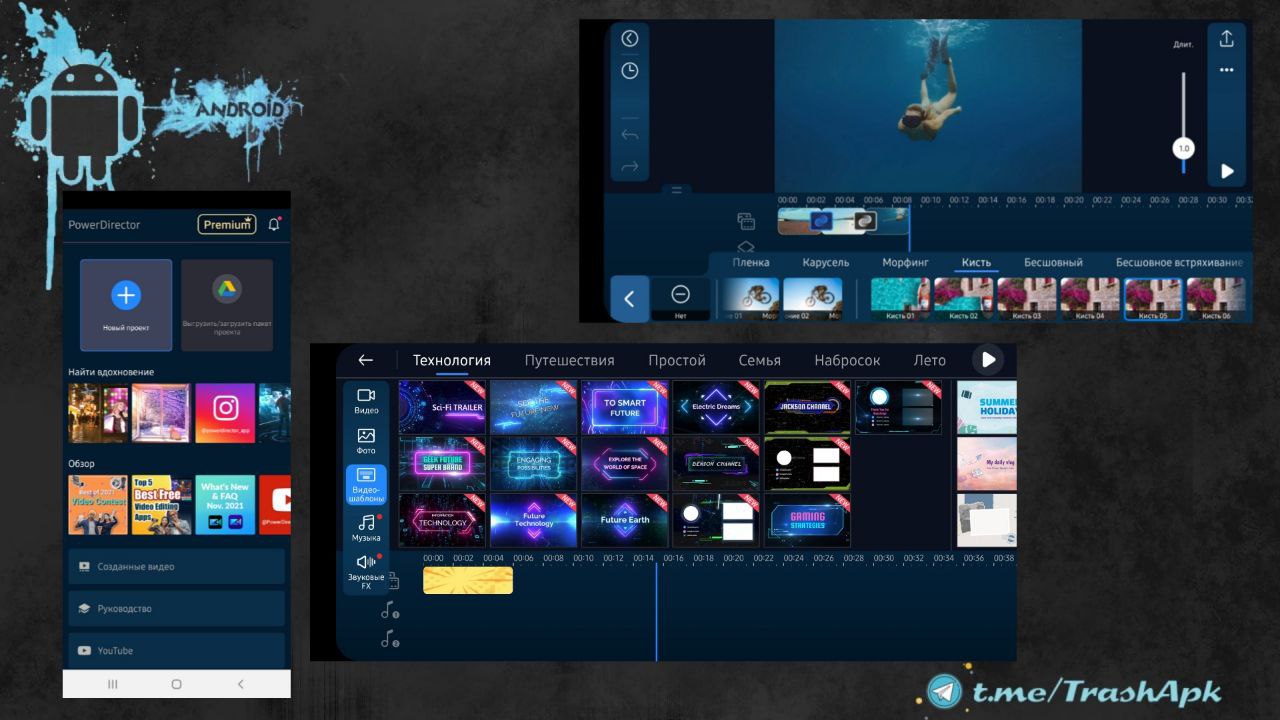
Task: Open the Звуковые FX panel
Action: [366, 570]
